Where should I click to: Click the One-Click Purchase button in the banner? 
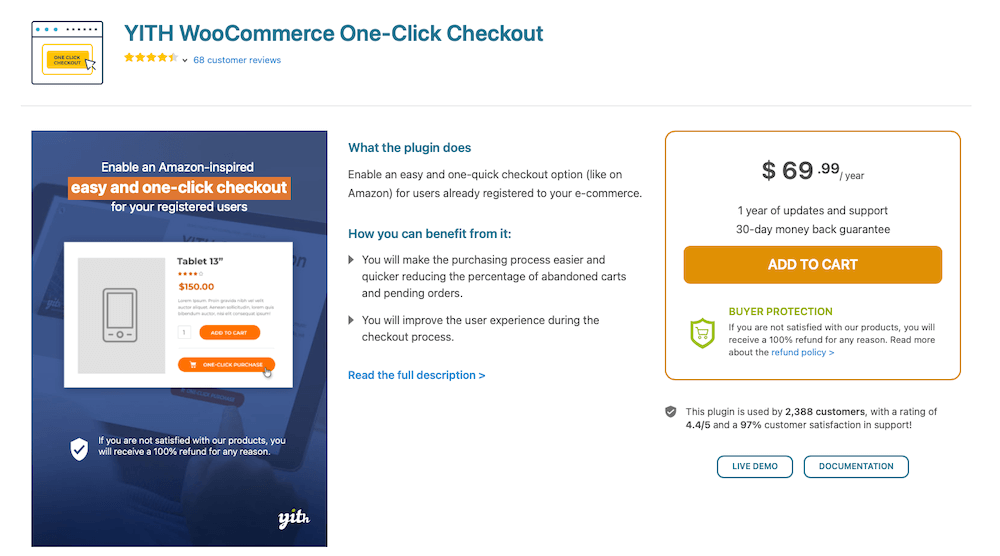point(226,365)
